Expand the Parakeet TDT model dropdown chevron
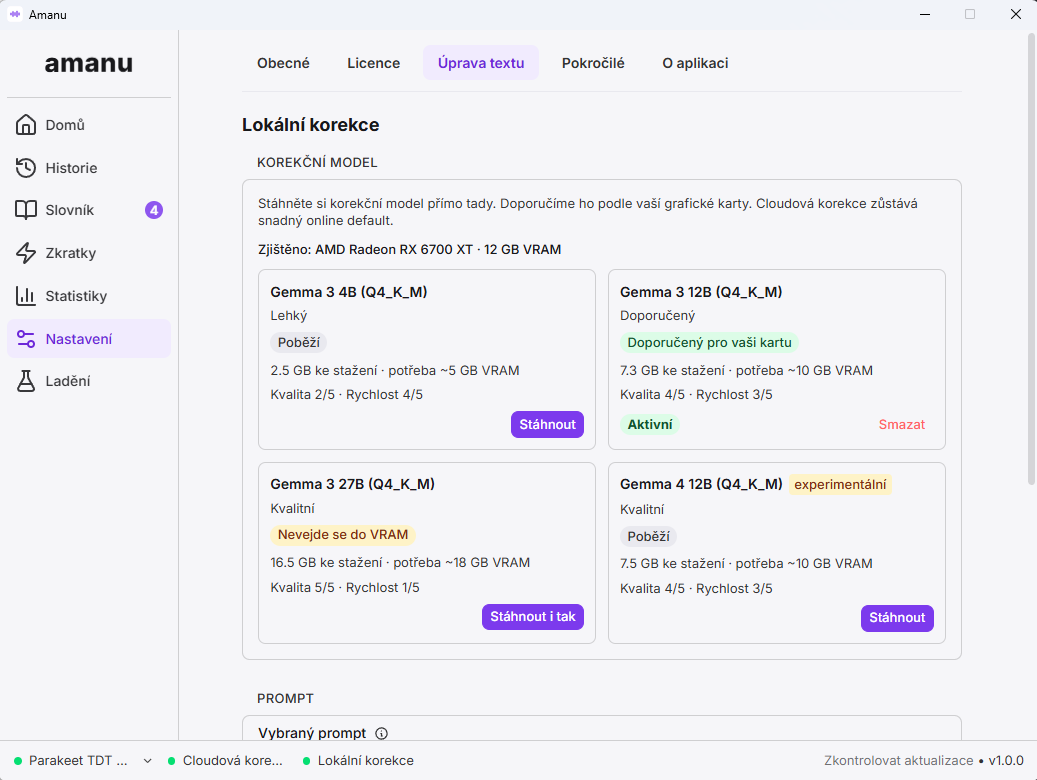1037x780 pixels. point(147,761)
